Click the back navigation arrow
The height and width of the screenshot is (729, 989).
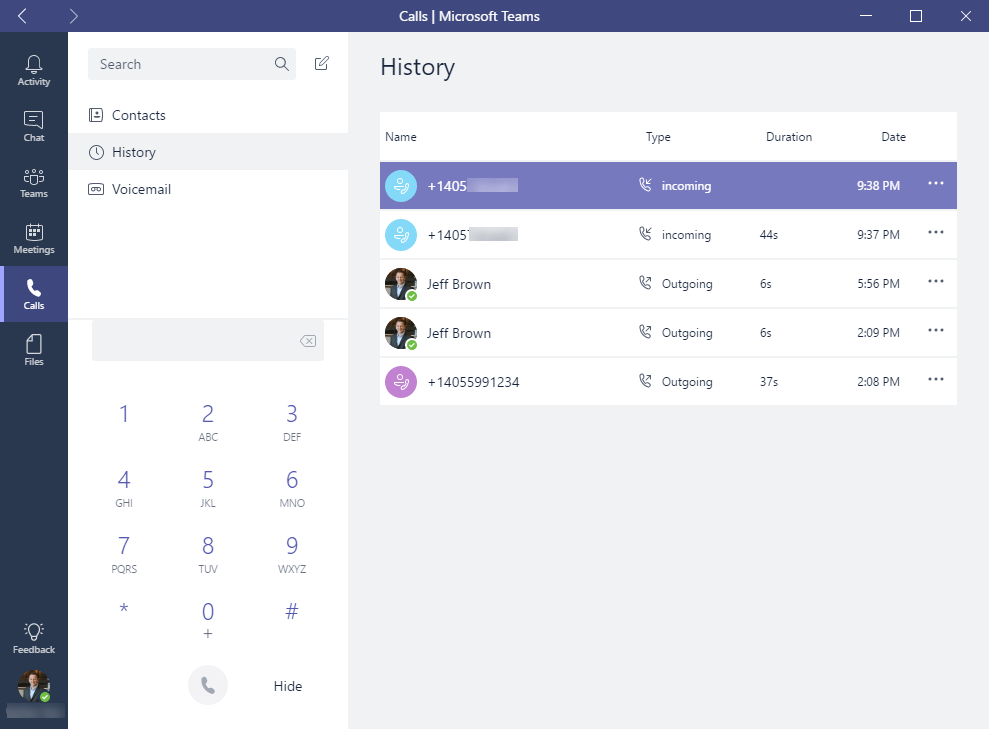coord(22,16)
